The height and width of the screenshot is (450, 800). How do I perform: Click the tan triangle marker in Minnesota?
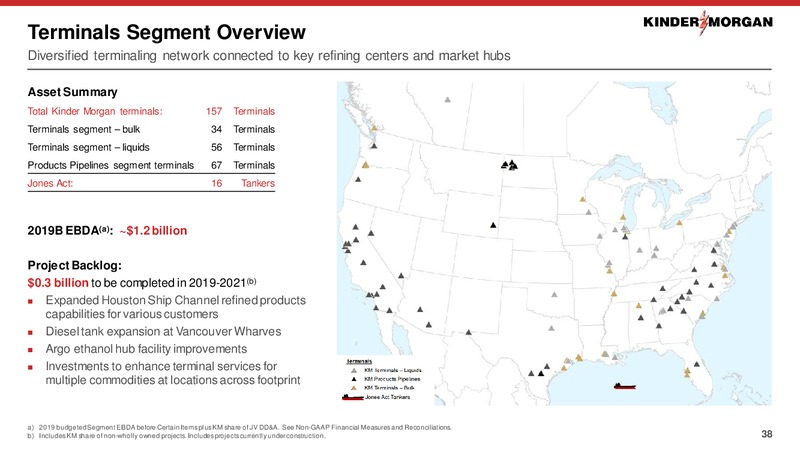click(582, 199)
